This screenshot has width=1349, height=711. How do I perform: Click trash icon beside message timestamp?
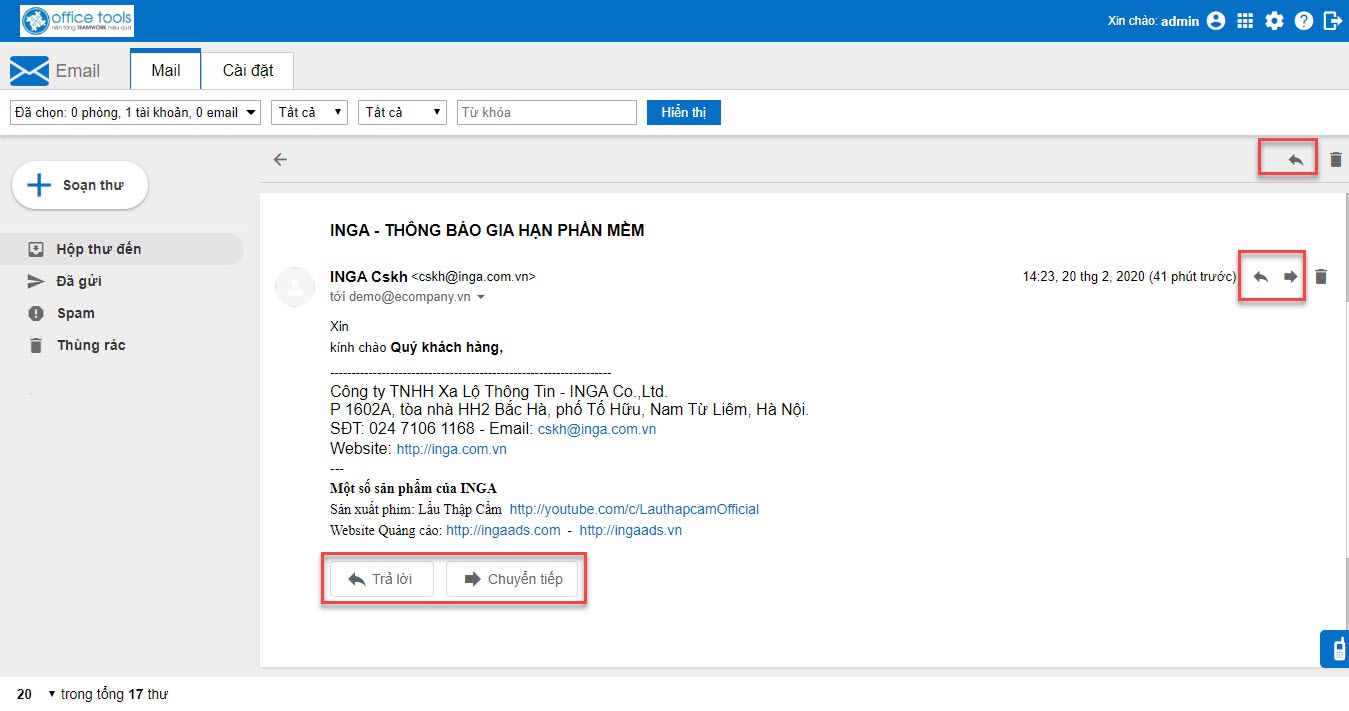coord(1321,277)
